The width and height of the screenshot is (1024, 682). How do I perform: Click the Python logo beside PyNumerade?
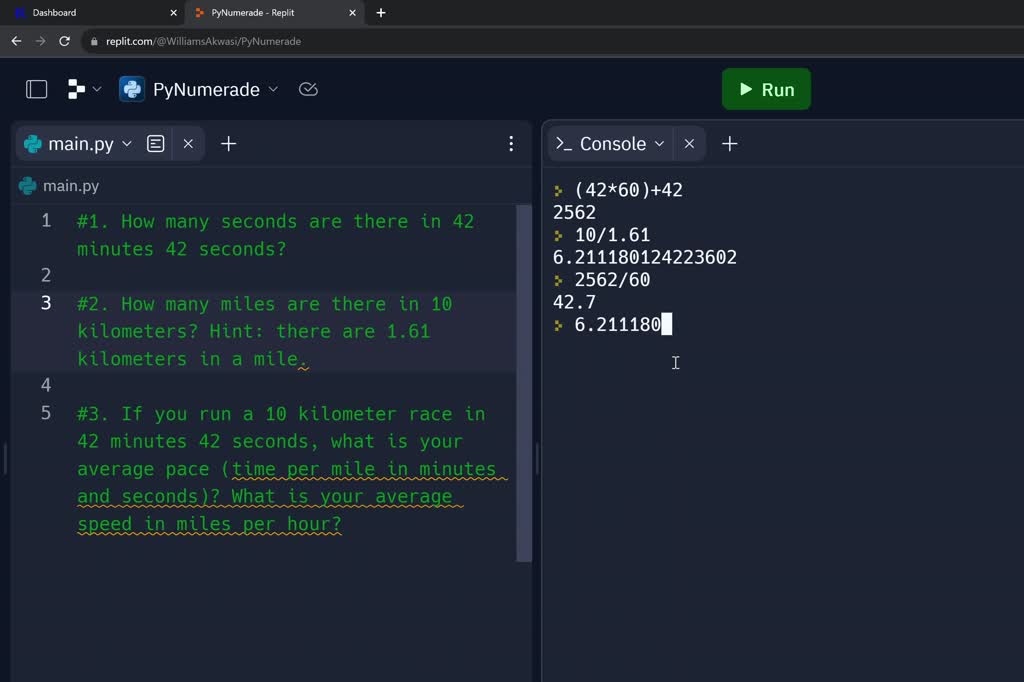pos(132,89)
